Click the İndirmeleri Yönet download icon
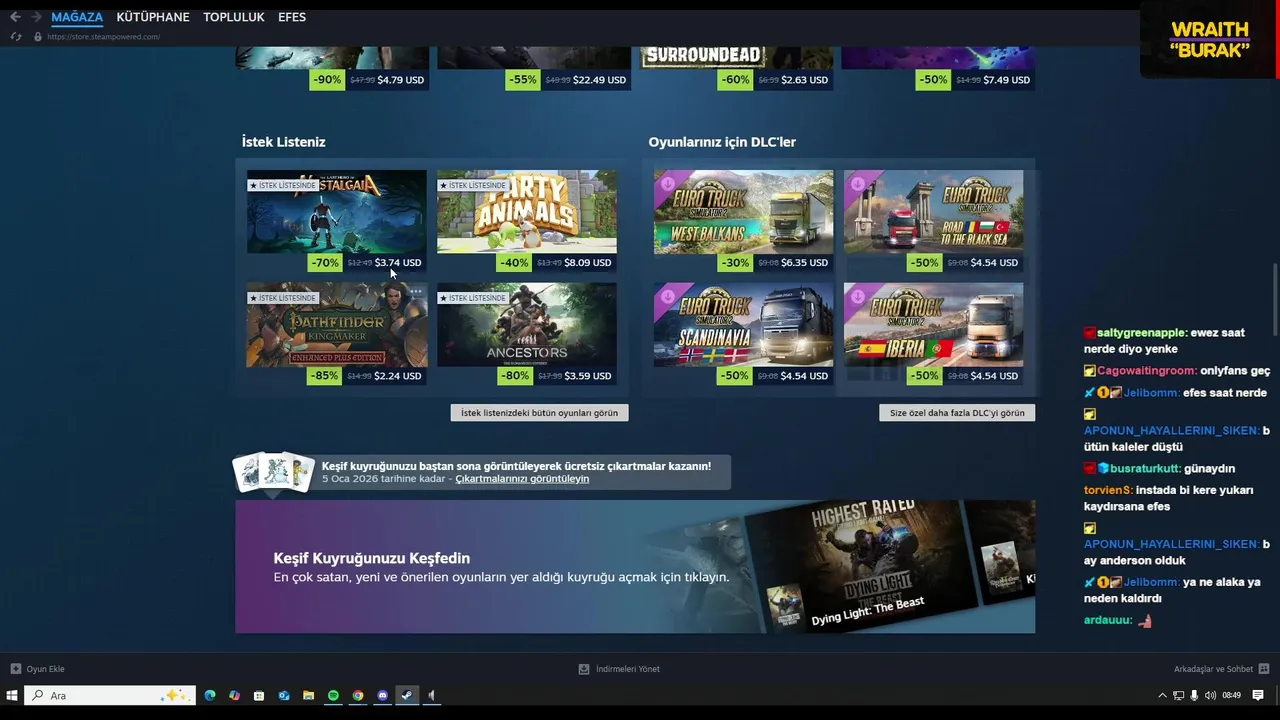Viewport: 1280px width, 720px height. [x=584, y=669]
